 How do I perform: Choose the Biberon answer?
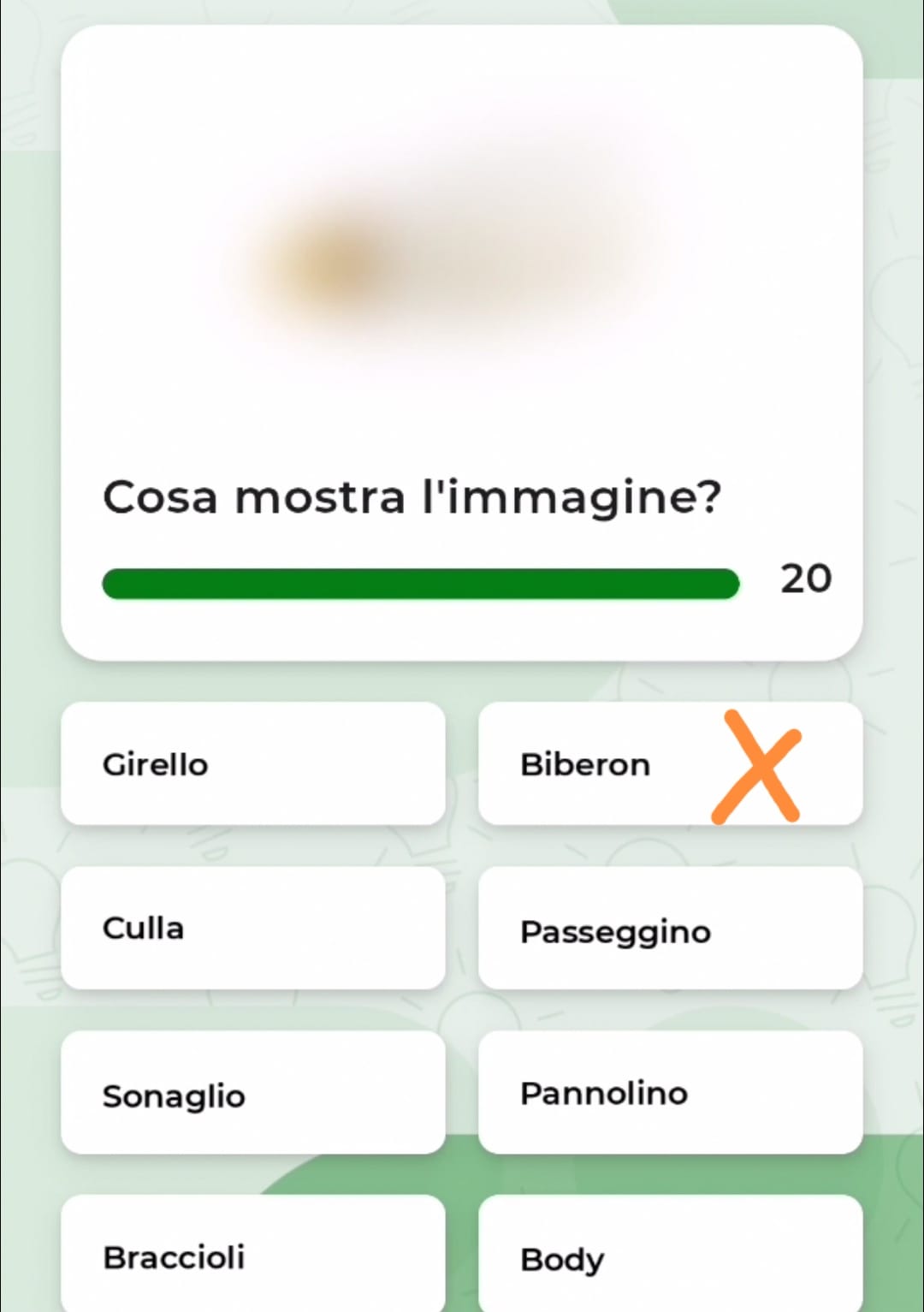tap(670, 763)
